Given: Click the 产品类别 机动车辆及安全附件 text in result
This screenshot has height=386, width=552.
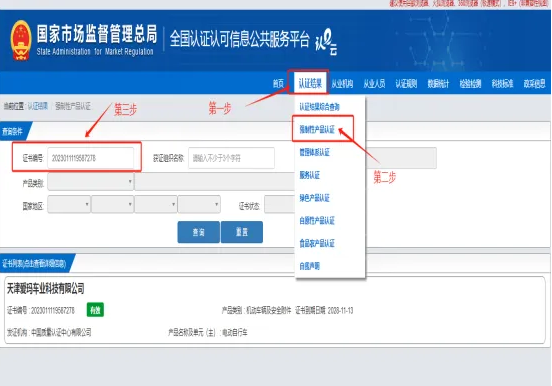Looking at the screenshot, I should pos(257,310).
